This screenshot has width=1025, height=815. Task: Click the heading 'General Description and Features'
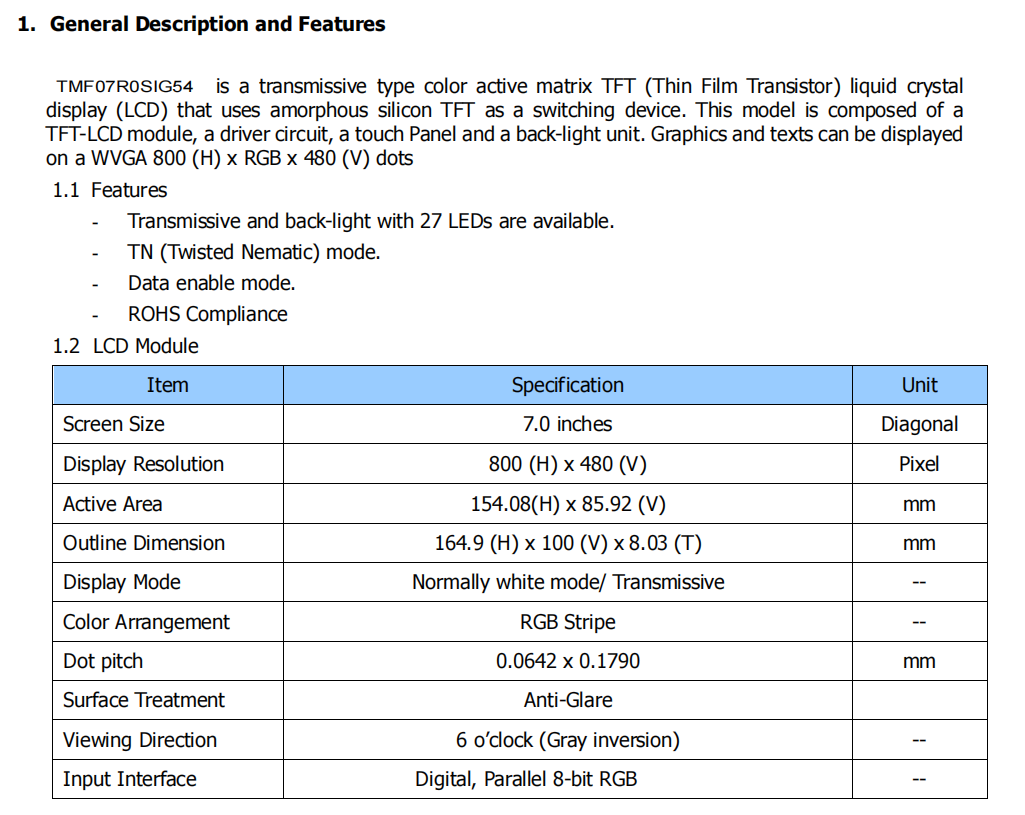(x=217, y=24)
